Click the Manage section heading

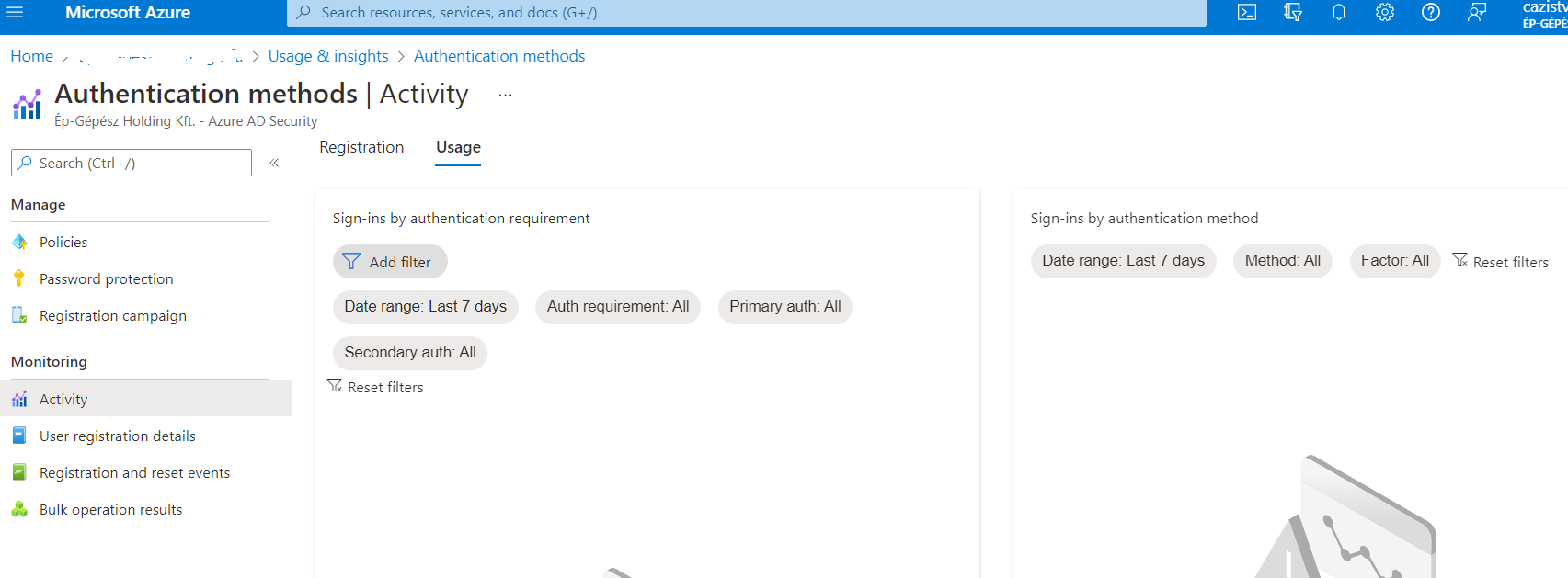[x=39, y=205]
